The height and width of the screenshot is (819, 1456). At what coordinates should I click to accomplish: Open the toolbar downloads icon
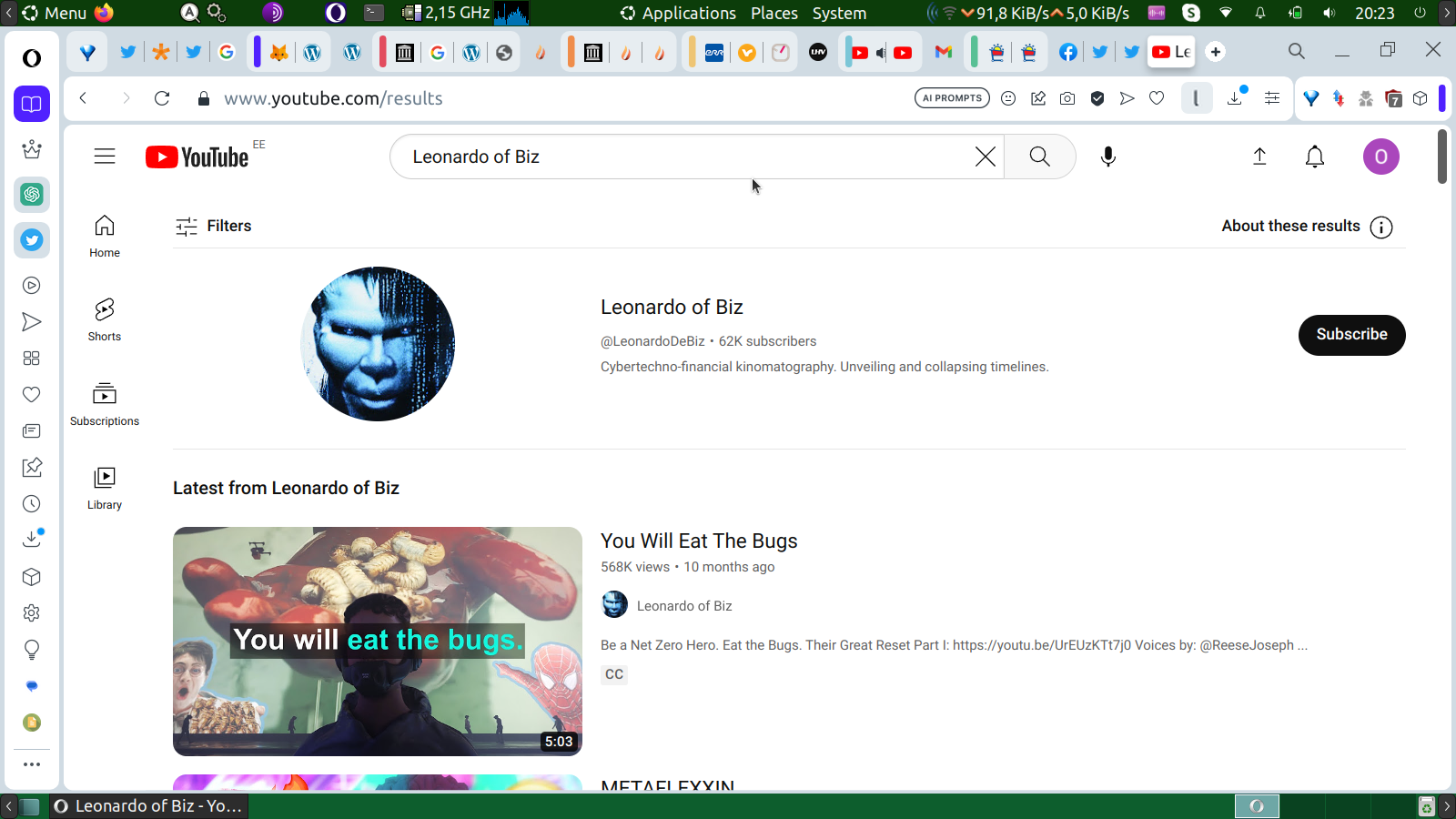pyautogui.click(x=1235, y=98)
